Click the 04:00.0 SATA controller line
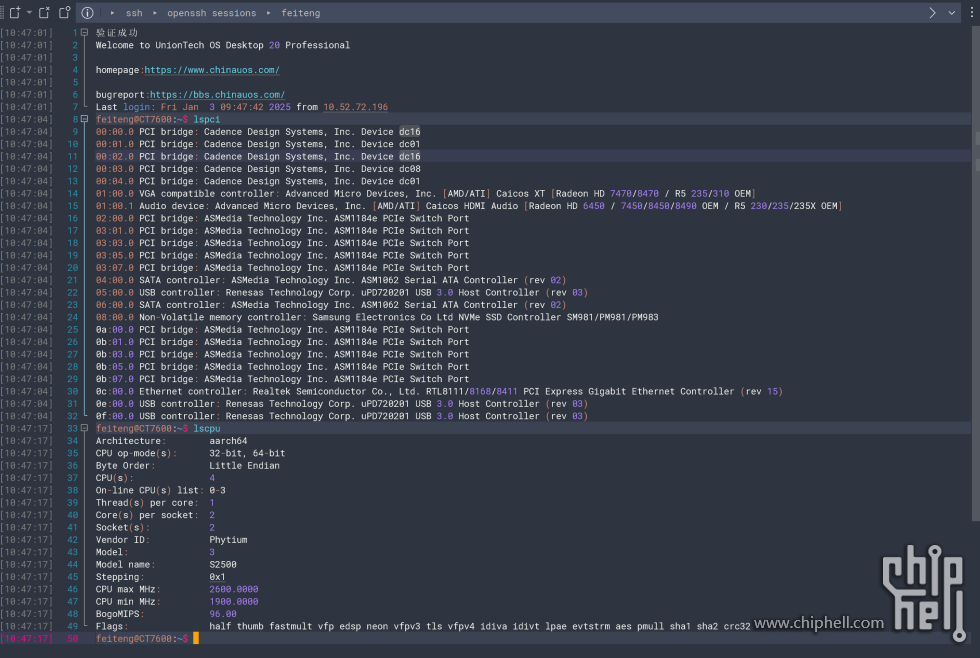Image resolution: width=980 pixels, height=658 pixels. 331,280
